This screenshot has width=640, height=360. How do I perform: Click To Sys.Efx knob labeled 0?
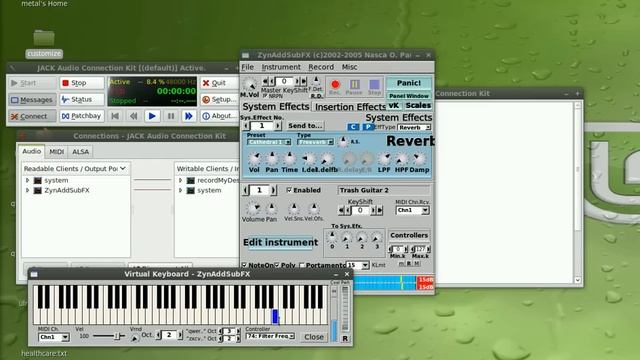point(332,237)
